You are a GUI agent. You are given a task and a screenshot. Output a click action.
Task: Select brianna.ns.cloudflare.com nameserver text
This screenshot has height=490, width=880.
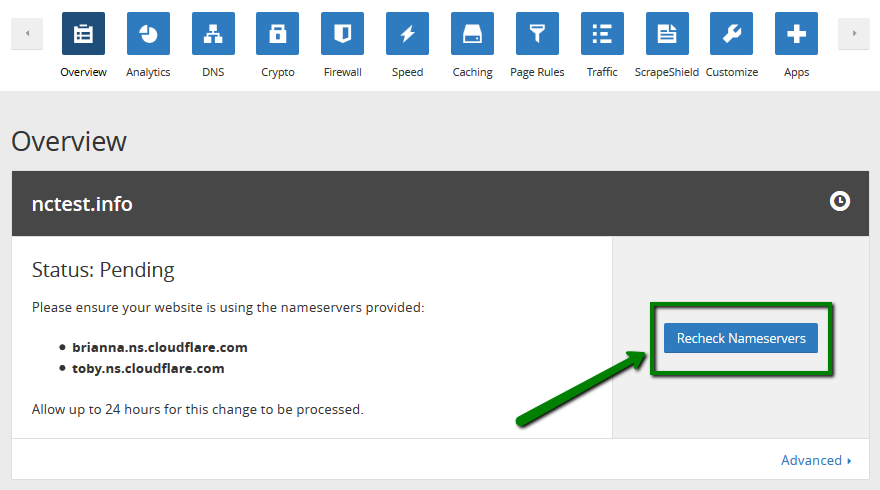coord(159,347)
